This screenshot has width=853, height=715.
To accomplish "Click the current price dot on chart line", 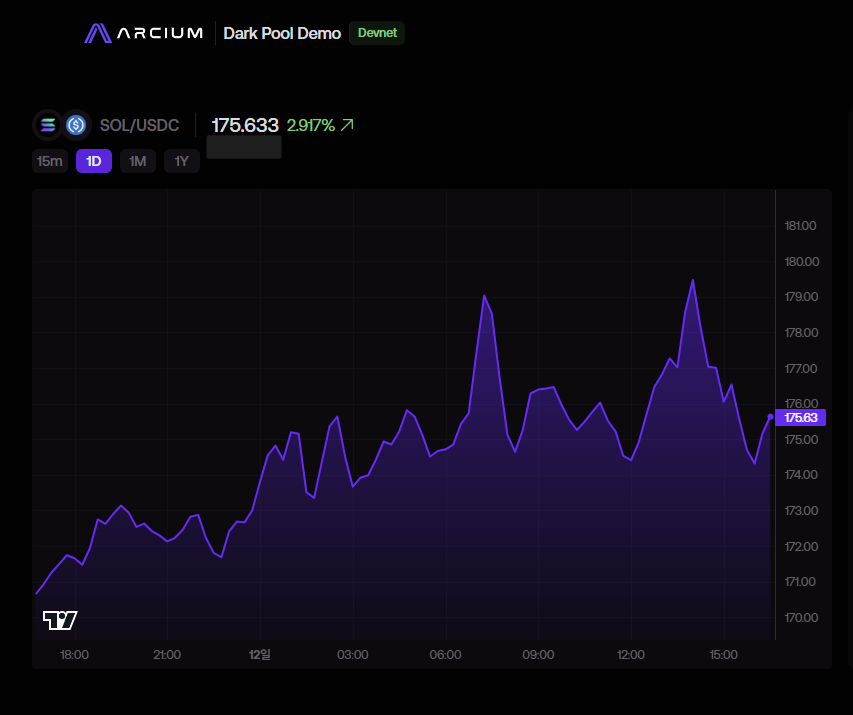I will pos(770,417).
